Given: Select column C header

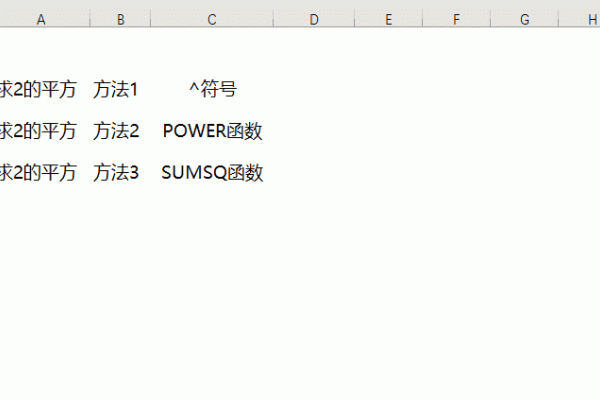Looking at the screenshot, I should point(212,19).
